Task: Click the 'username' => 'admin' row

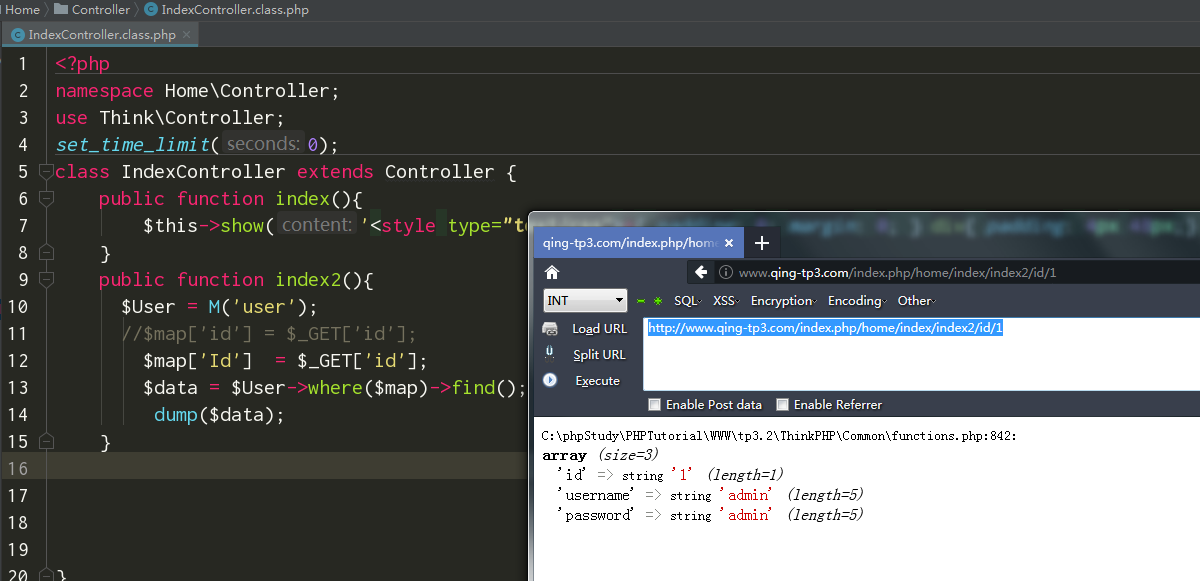Action: [x=710, y=495]
